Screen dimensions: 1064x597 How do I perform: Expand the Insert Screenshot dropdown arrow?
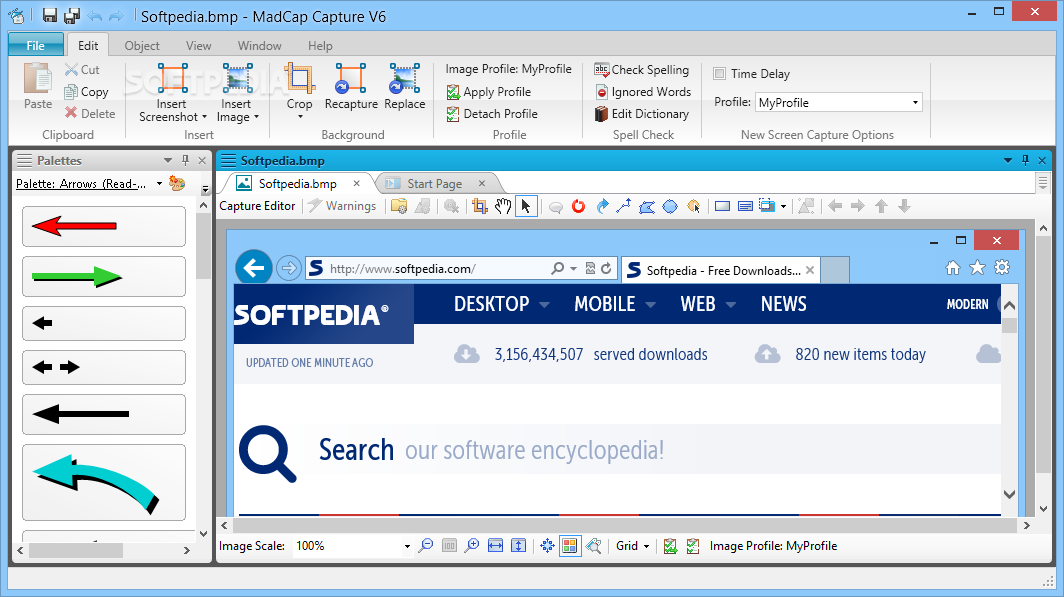pyautogui.click(x=204, y=117)
